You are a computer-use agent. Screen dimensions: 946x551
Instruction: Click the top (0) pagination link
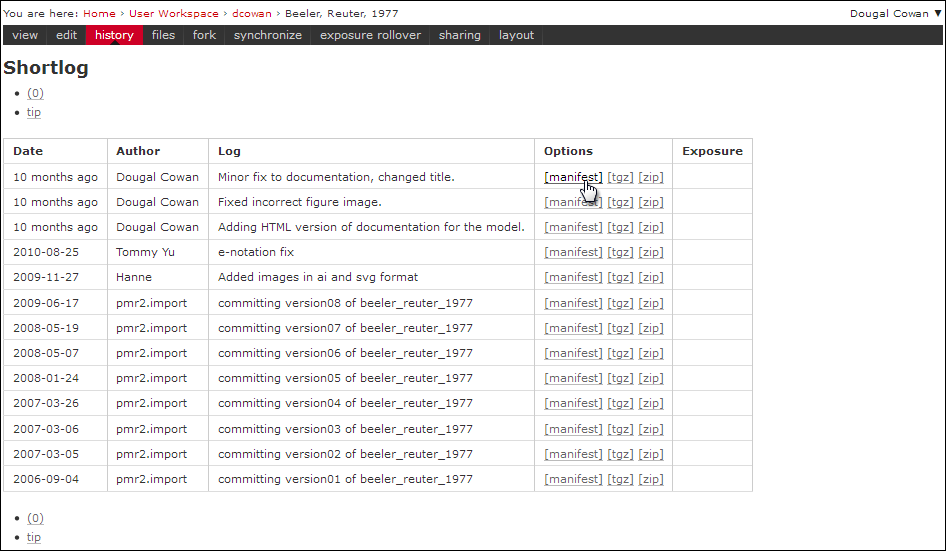pos(36,93)
